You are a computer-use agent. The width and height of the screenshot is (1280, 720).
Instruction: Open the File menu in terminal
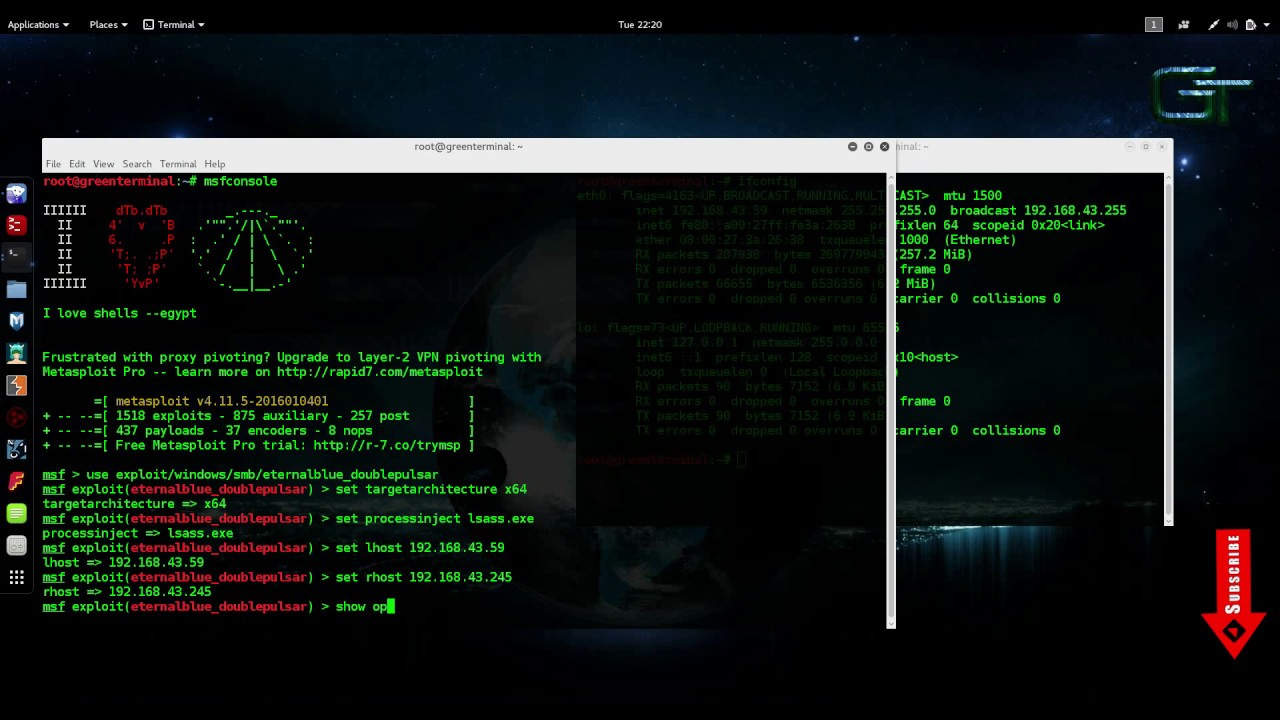53,164
